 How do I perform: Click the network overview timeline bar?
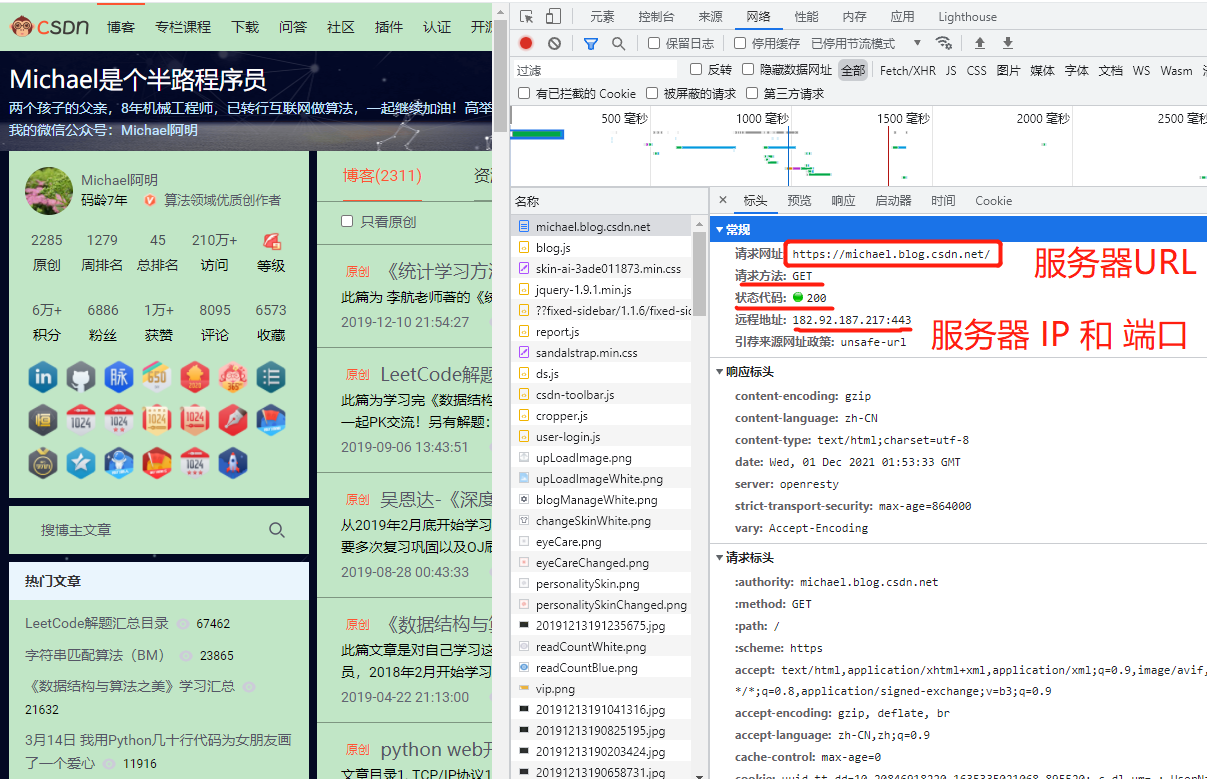click(858, 147)
